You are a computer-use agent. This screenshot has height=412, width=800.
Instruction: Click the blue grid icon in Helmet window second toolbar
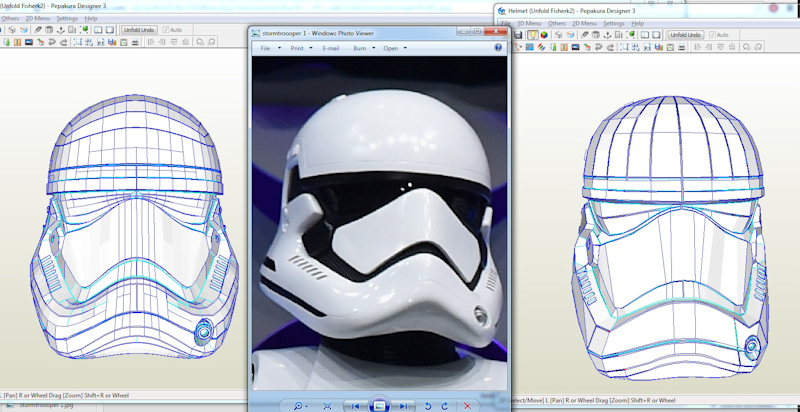tap(530, 47)
